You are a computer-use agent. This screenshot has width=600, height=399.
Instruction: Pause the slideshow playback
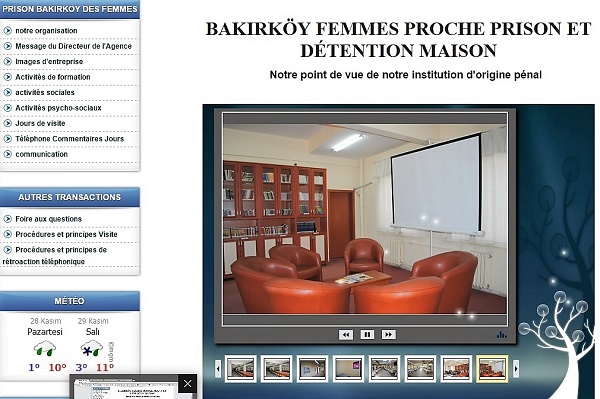pyautogui.click(x=367, y=335)
